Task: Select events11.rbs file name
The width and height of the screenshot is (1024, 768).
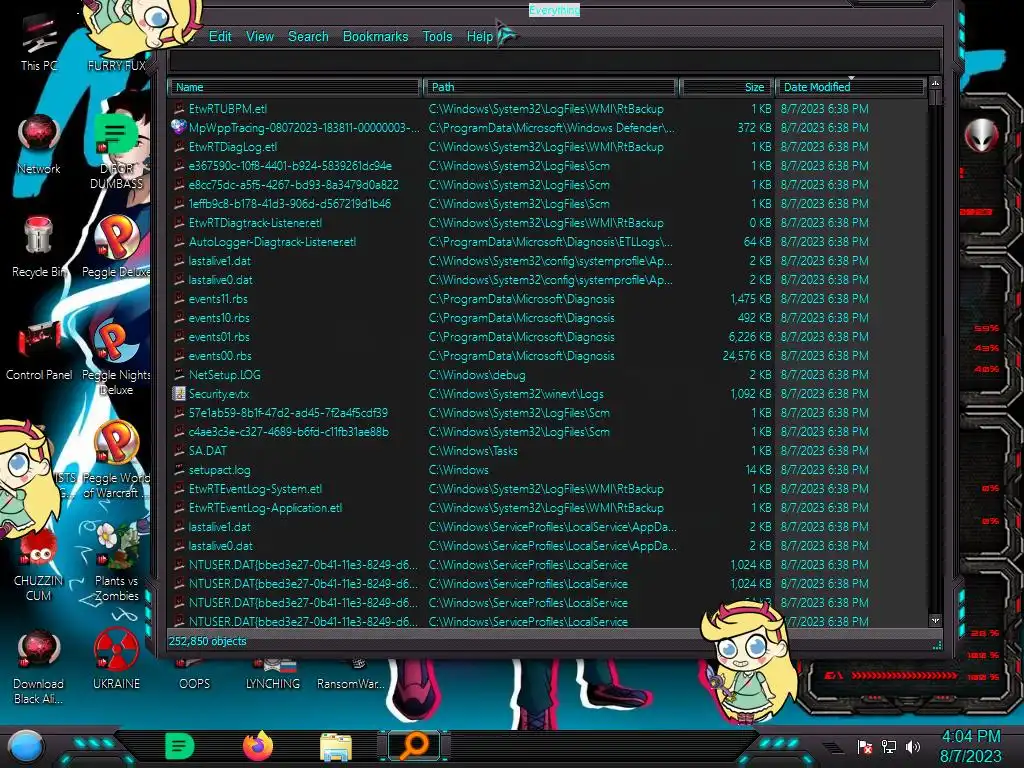Action: (218, 299)
